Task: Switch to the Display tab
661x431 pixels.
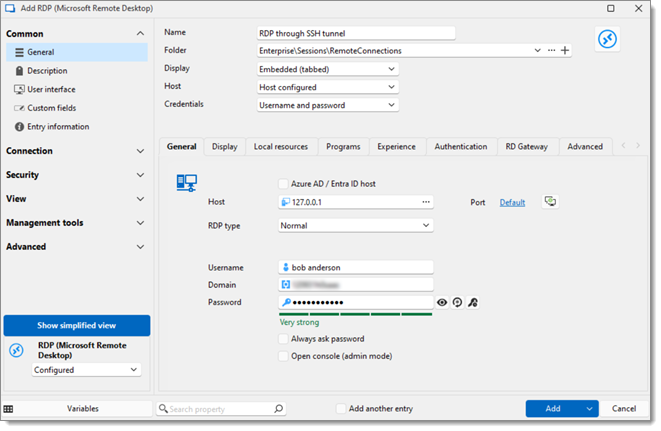Action: point(225,147)
